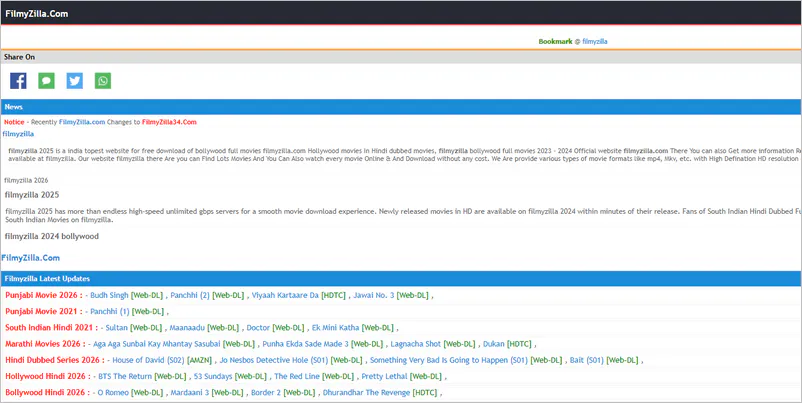Open the large blue FilmyZilla.Com link

[31, 258]
